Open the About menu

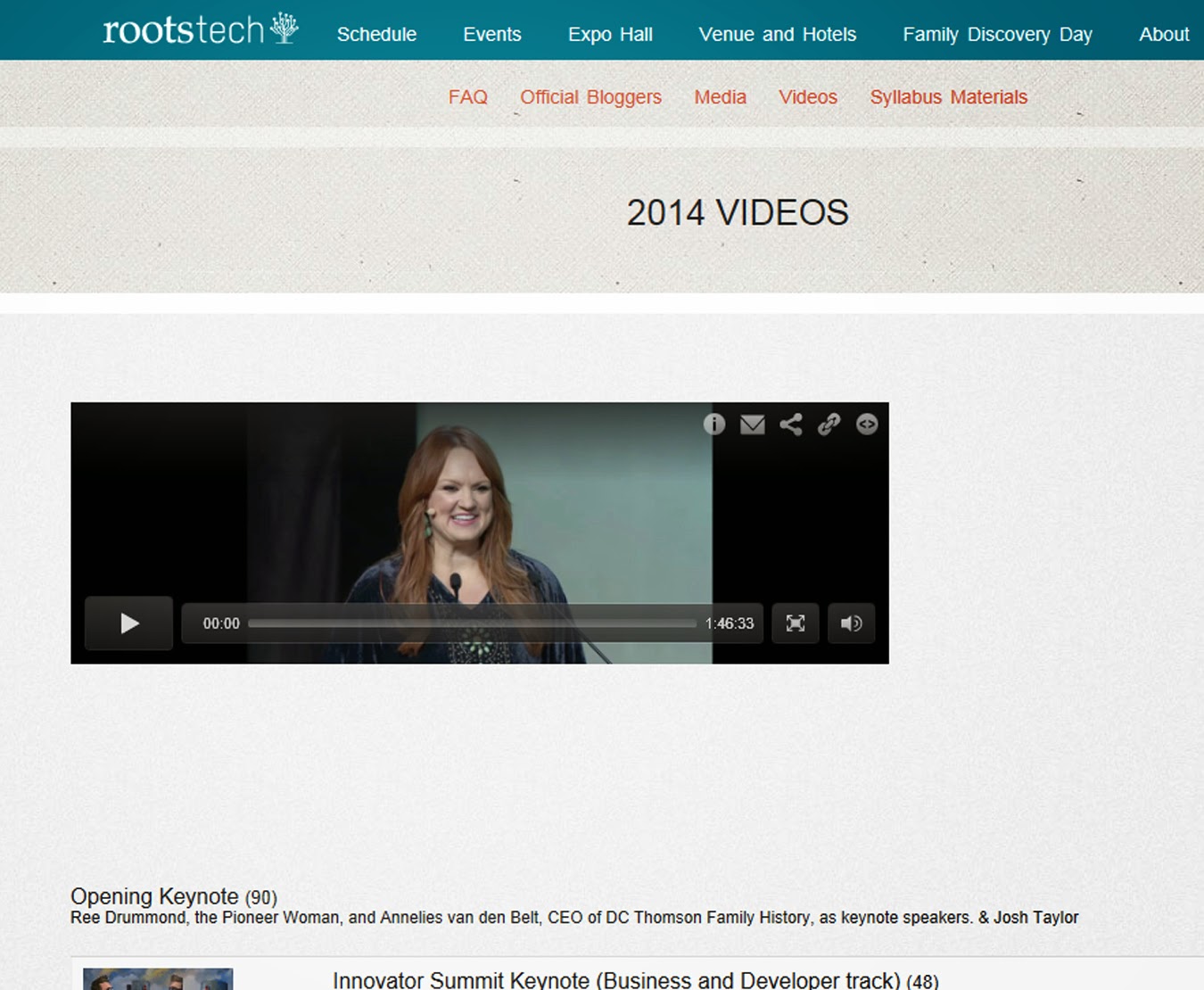[1164, 34]
